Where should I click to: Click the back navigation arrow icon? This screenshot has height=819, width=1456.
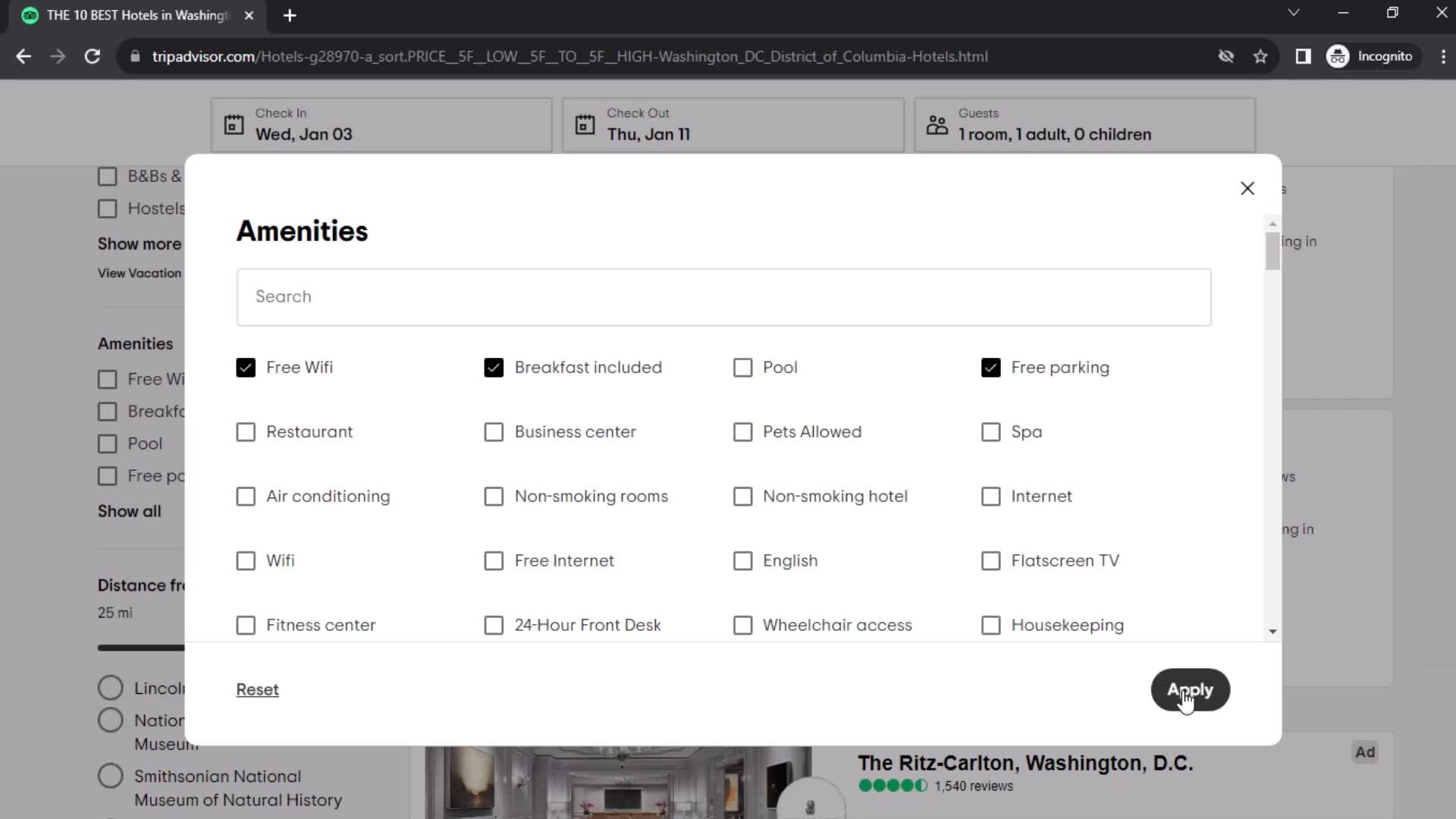click(24, 56)
